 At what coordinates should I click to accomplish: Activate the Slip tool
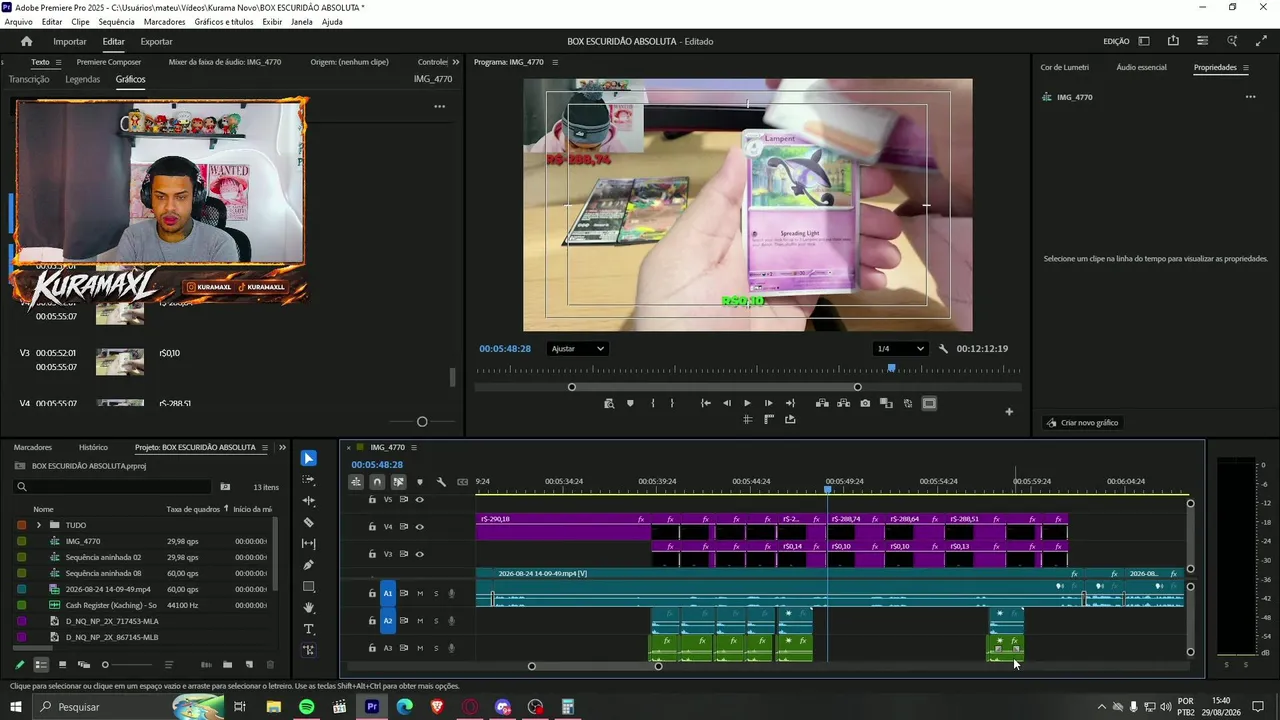point(309,544)
